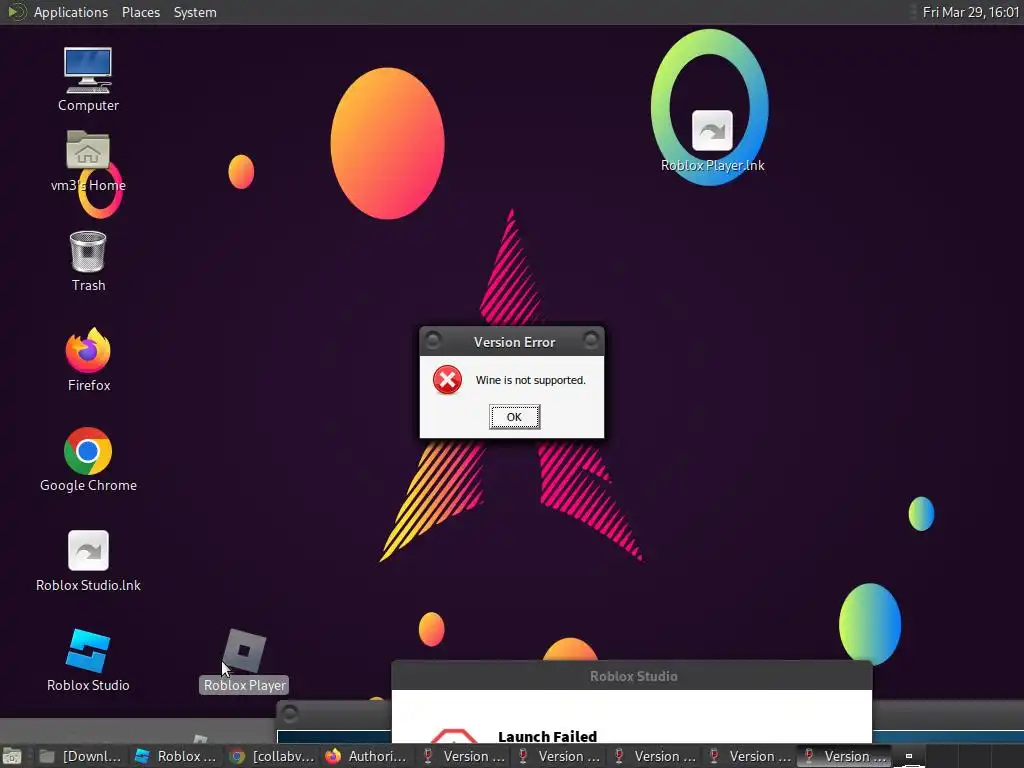Close the Version Error dialog with its title-bar button
Image resolution: width=1024 pixels, height=768 pixels.
coord(590,340)
